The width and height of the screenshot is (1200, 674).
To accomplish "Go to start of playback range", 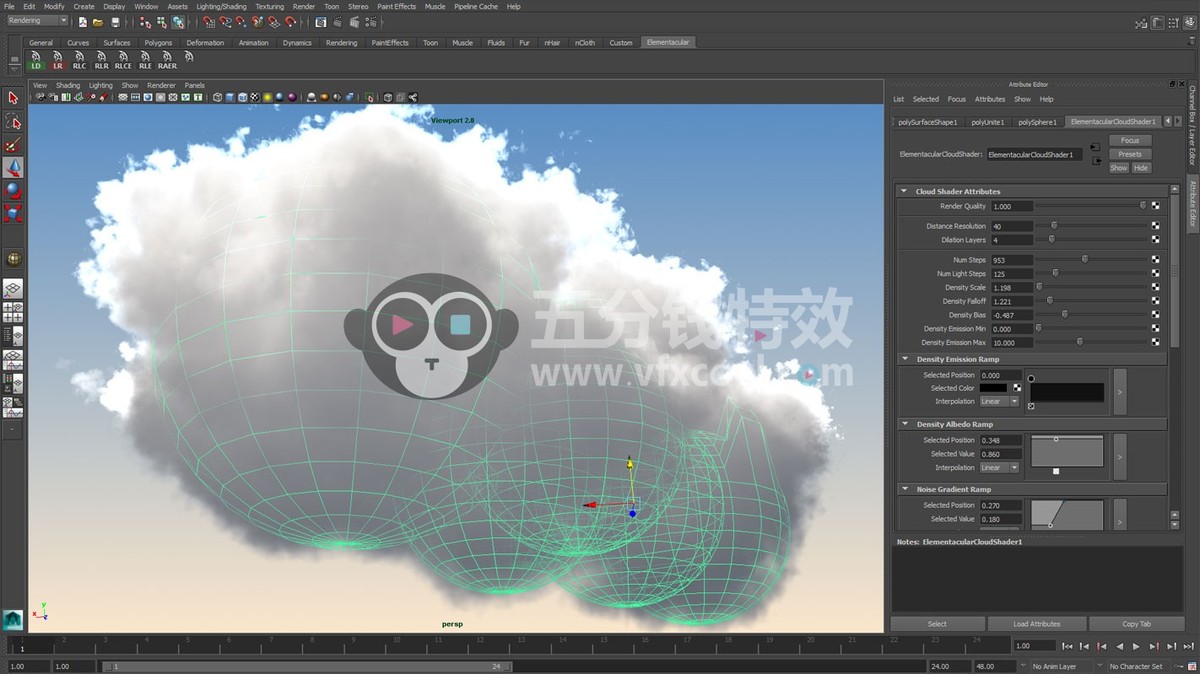I will (1068, 646).
